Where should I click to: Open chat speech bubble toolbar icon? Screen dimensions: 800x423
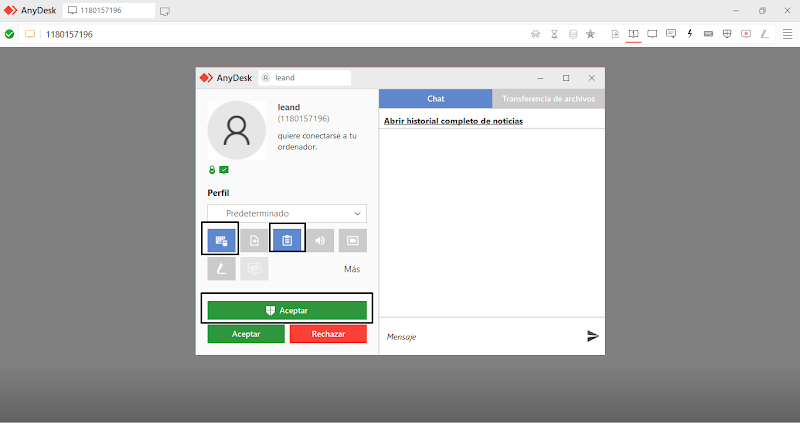[x=671, y=34]
